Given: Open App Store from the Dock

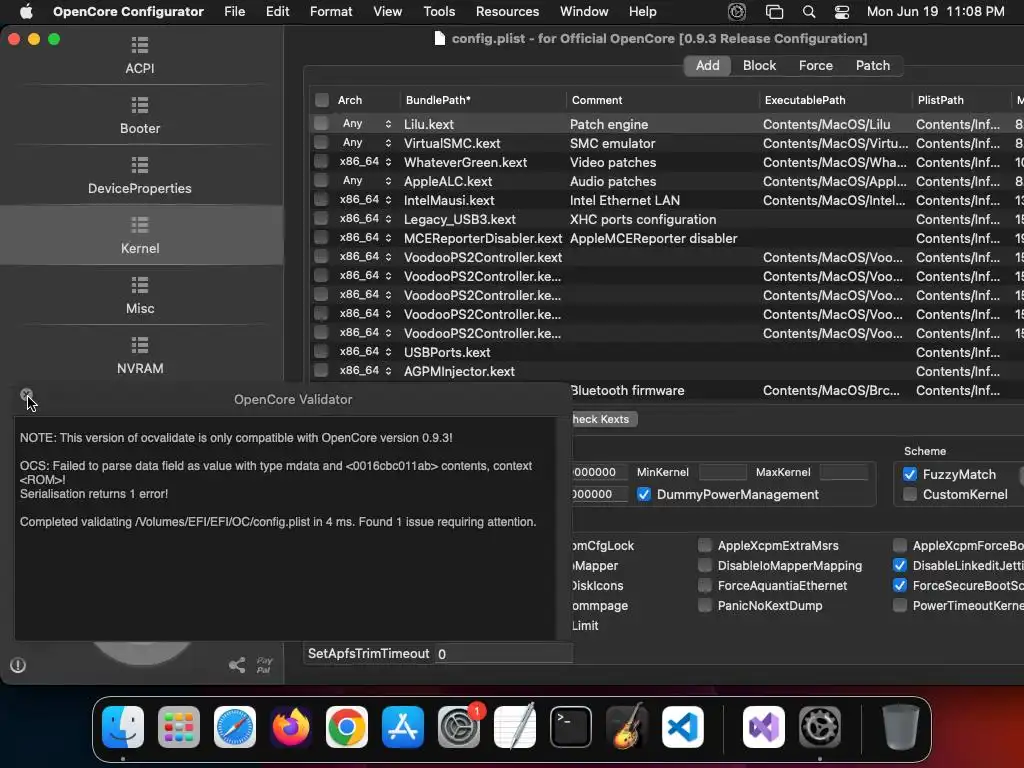Looking at the screenshot, I should [402, 727].
